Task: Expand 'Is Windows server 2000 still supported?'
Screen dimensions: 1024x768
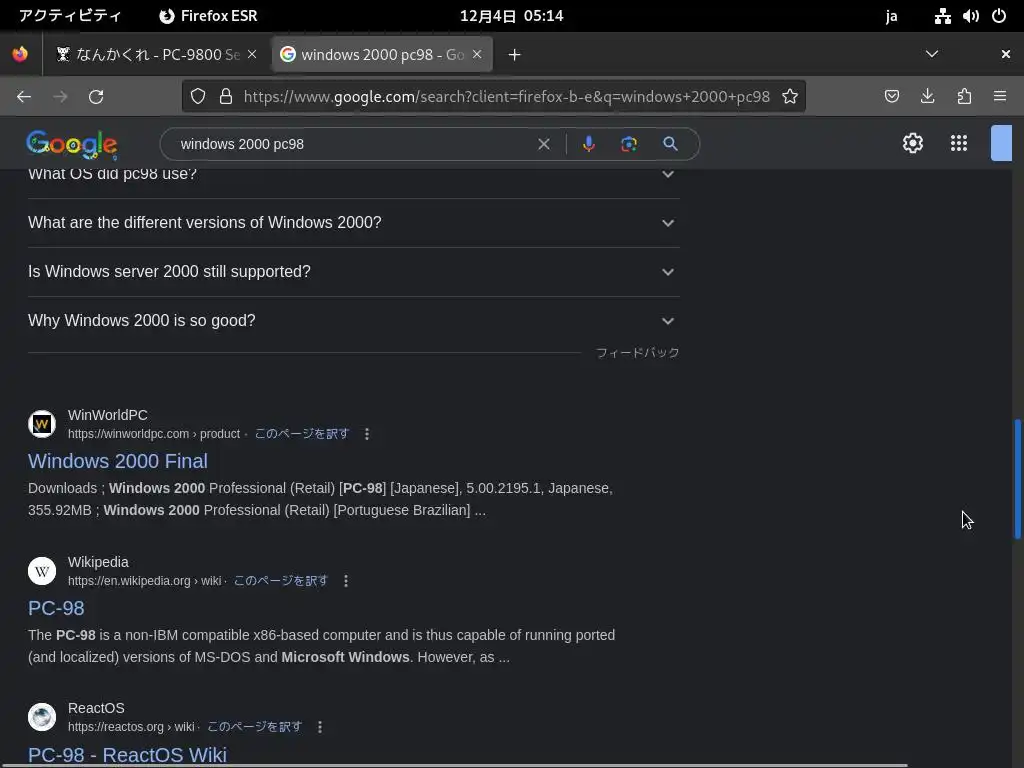Action: 353,272
